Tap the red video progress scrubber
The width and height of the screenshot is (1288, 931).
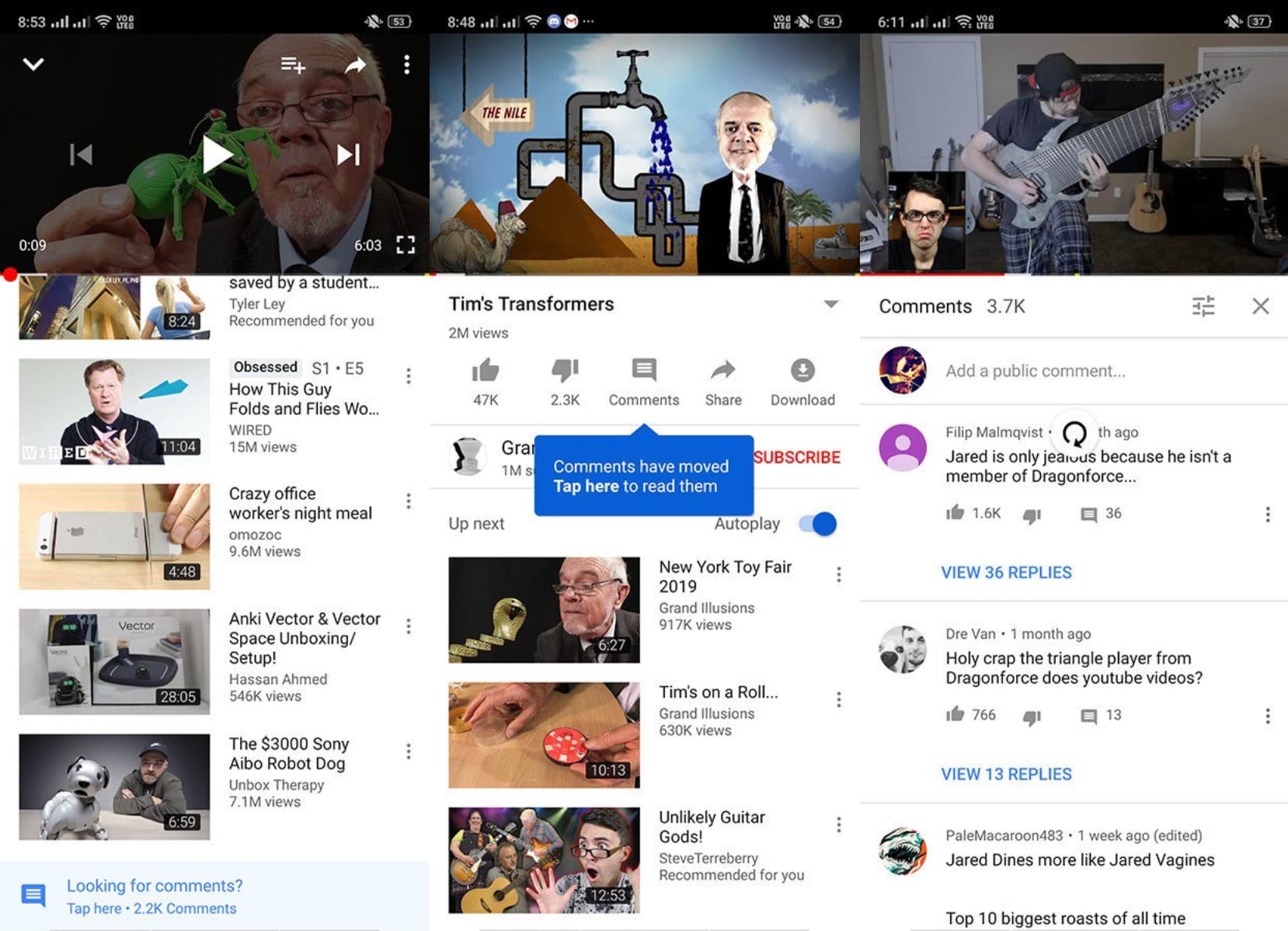[x=9, y=274]
